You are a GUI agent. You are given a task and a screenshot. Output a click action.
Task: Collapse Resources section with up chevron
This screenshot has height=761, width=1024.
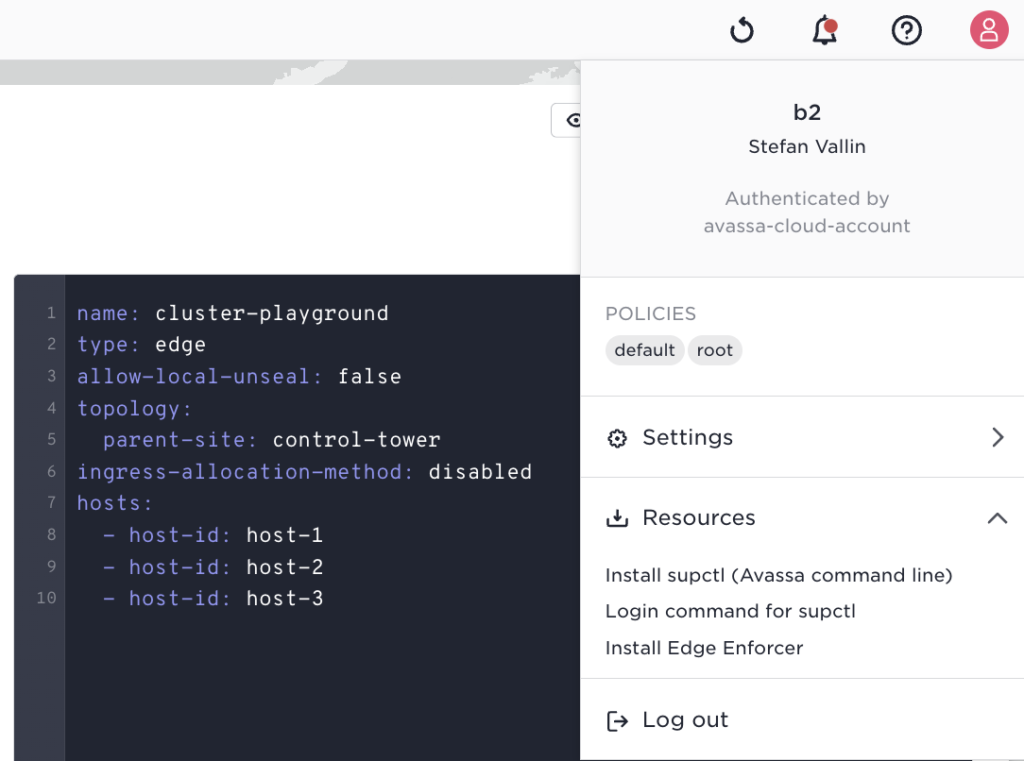tap(997, 518)
